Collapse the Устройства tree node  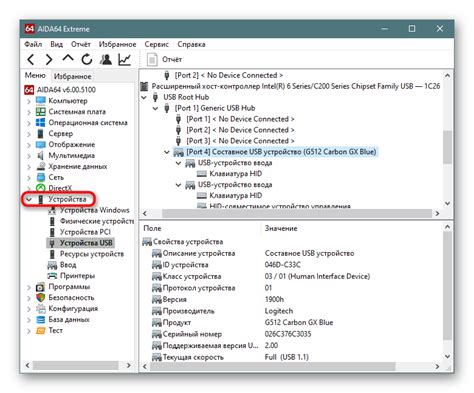(29, 199)
